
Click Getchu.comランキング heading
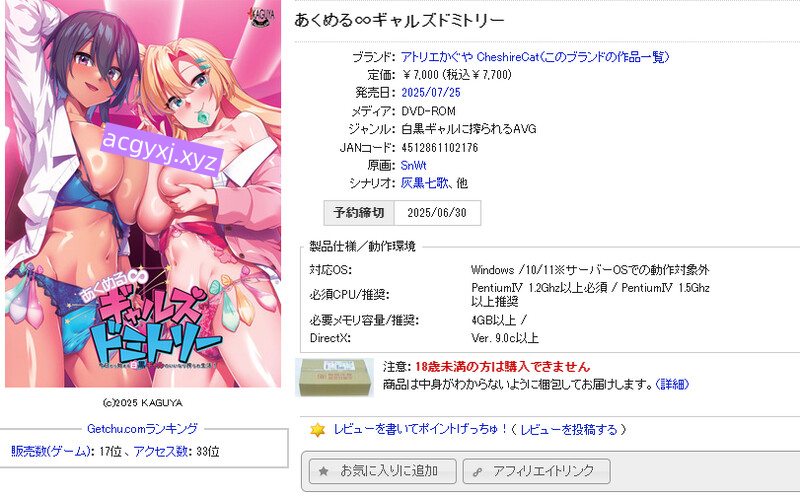coord(142,429)
